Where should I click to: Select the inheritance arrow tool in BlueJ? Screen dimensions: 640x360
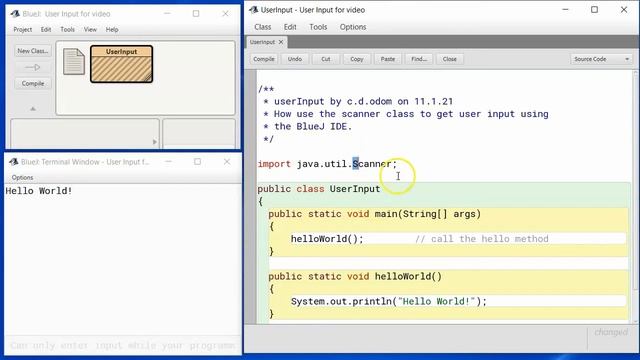[x=33, y=67]
